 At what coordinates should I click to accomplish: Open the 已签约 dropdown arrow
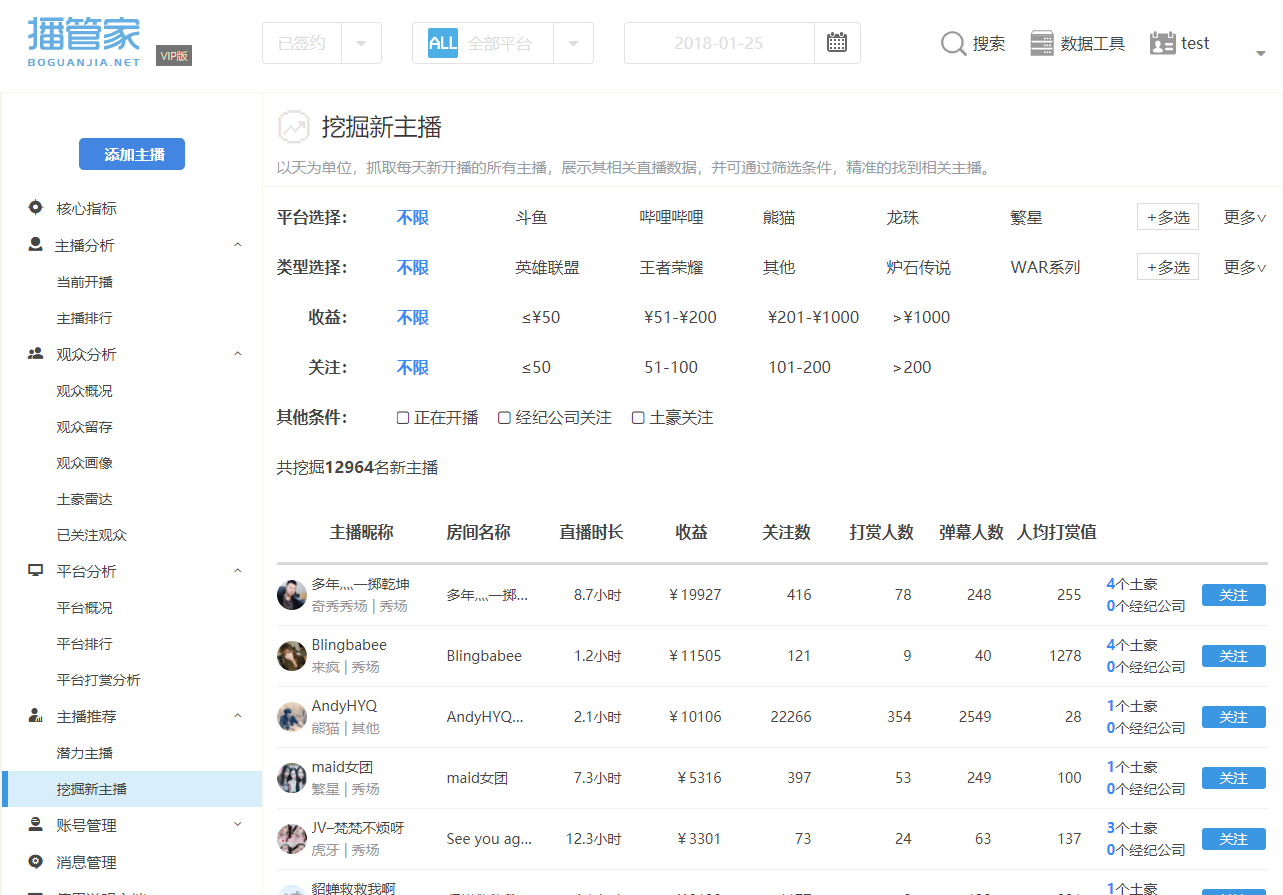pyautogui.click(x=361, y=43)
